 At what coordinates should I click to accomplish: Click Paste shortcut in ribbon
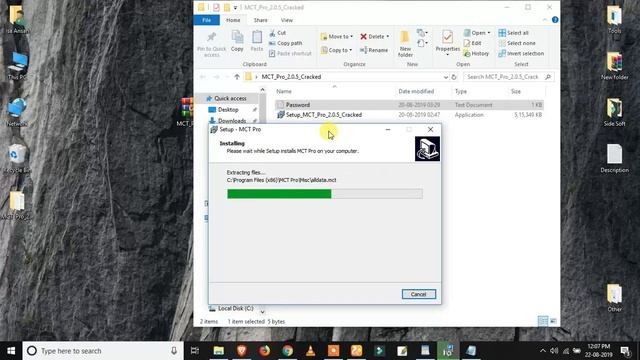(x=290, y=53)
